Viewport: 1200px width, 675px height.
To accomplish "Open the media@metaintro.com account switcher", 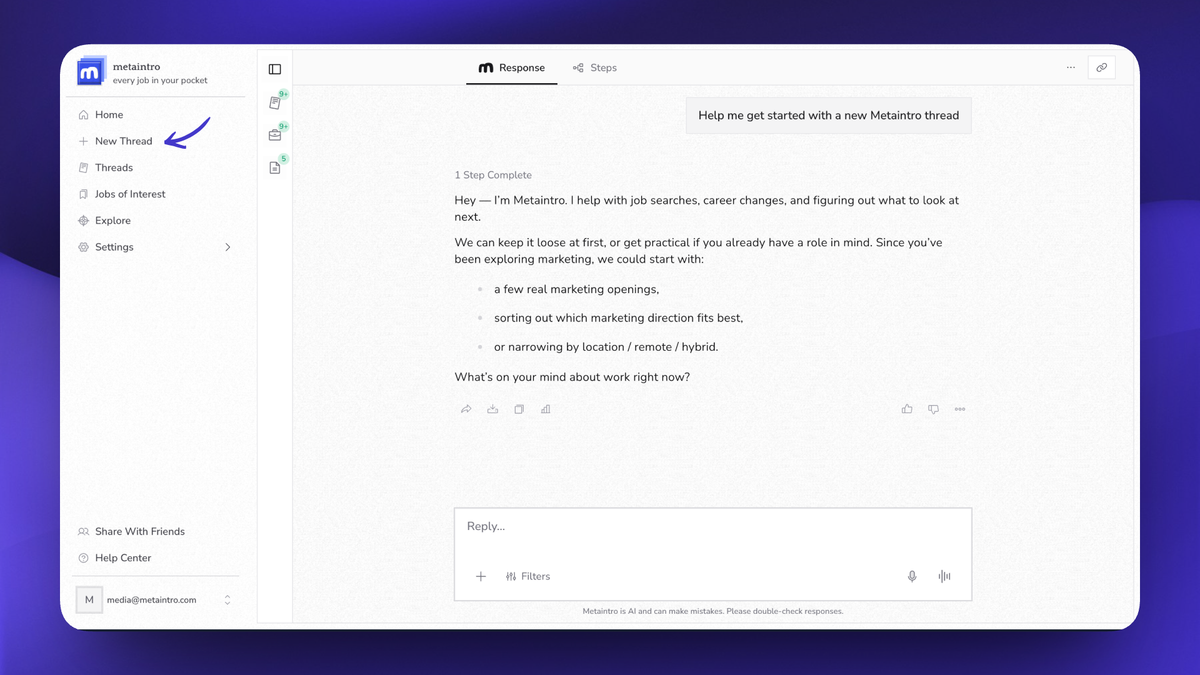I will 157,600.
